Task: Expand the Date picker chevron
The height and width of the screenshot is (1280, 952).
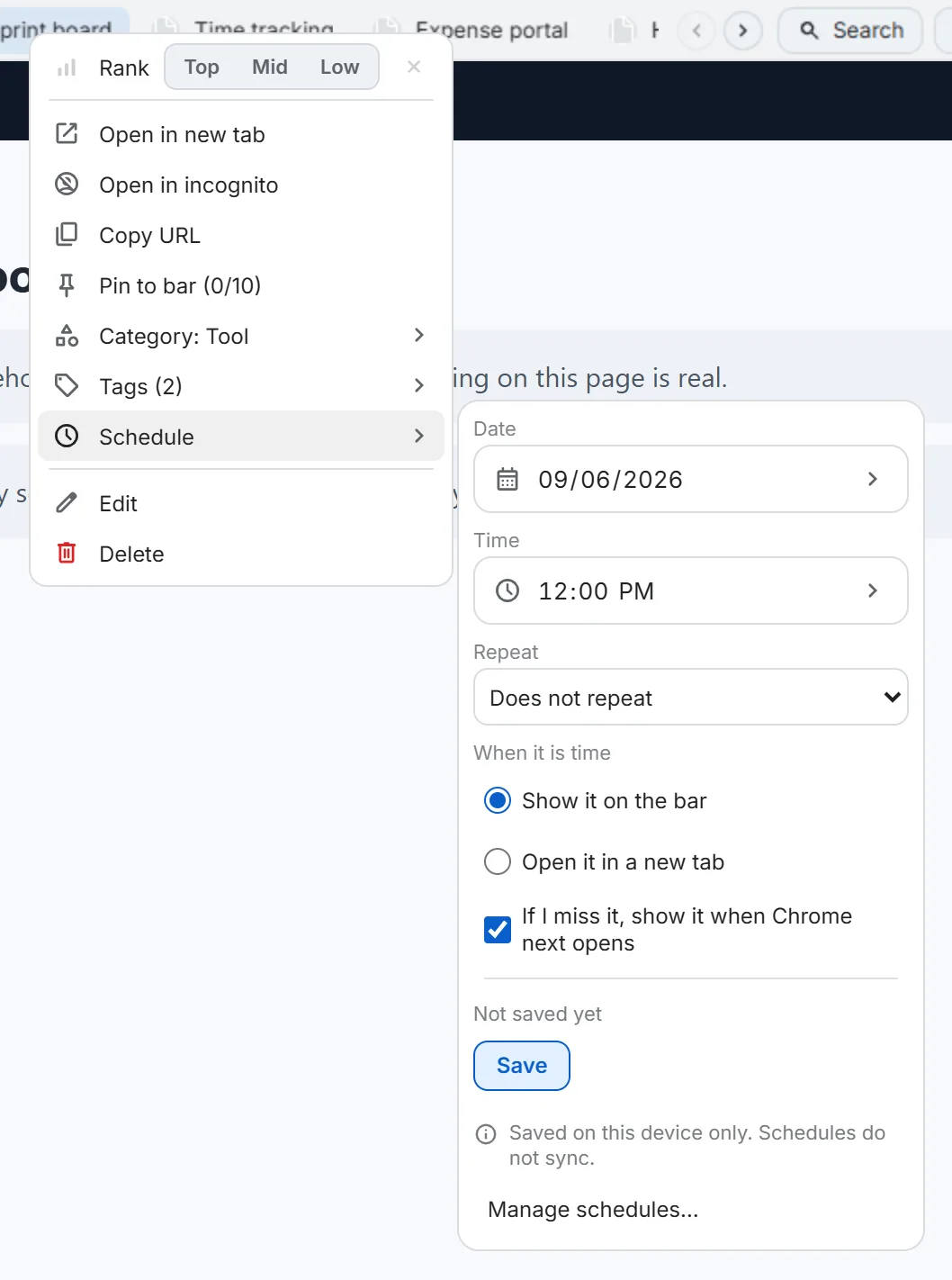Action: pyautogui.click(x=872, y=479)
